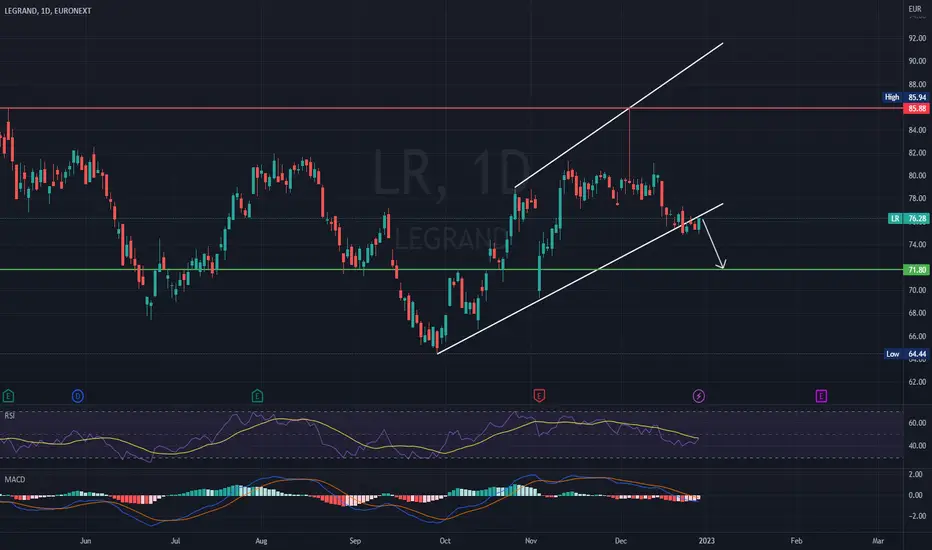Open the red earnings E marker in November
The width and height of the screenshot is (932, 550).
tap(539, 396)
